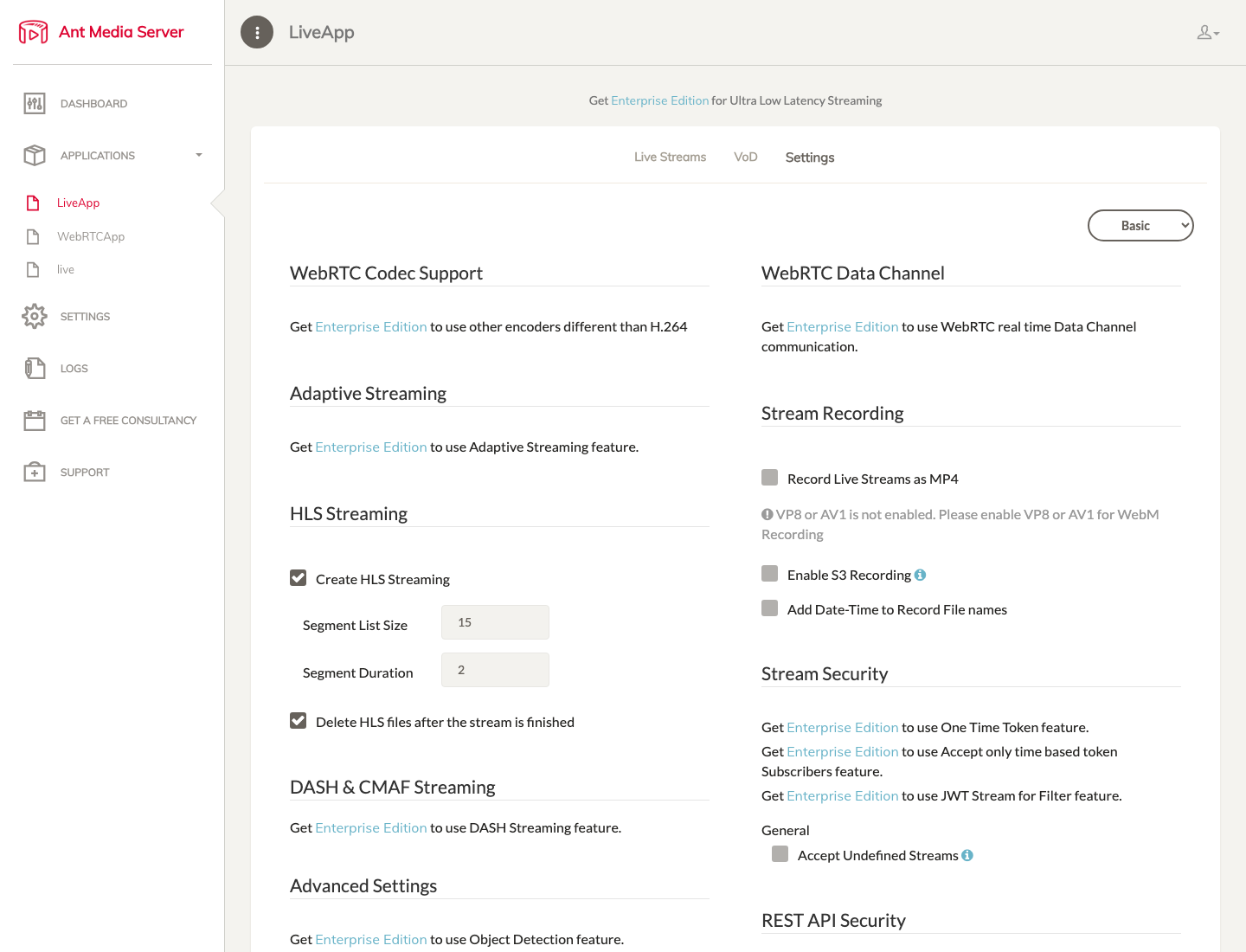Viewport: 1246px width, 952px height.
Task: Click the LiveApp document icon
Action: coord(33,203)
